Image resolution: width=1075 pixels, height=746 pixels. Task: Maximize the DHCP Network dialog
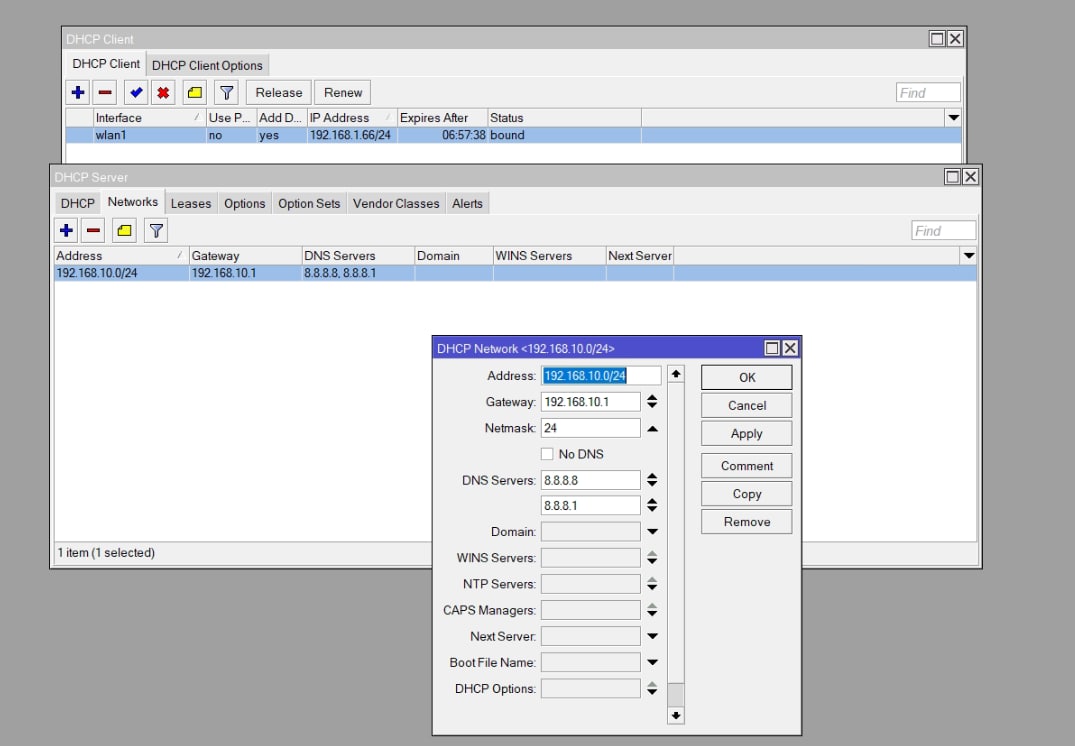point(772,348)
